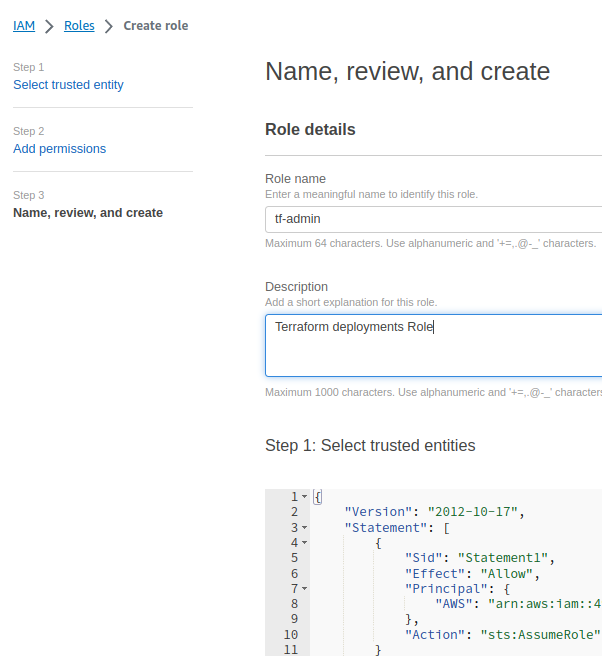The height and width of the screenshot is (656, 602).
Task: Click line number 2 in the editor gutter
Action: tap(295, 512)
